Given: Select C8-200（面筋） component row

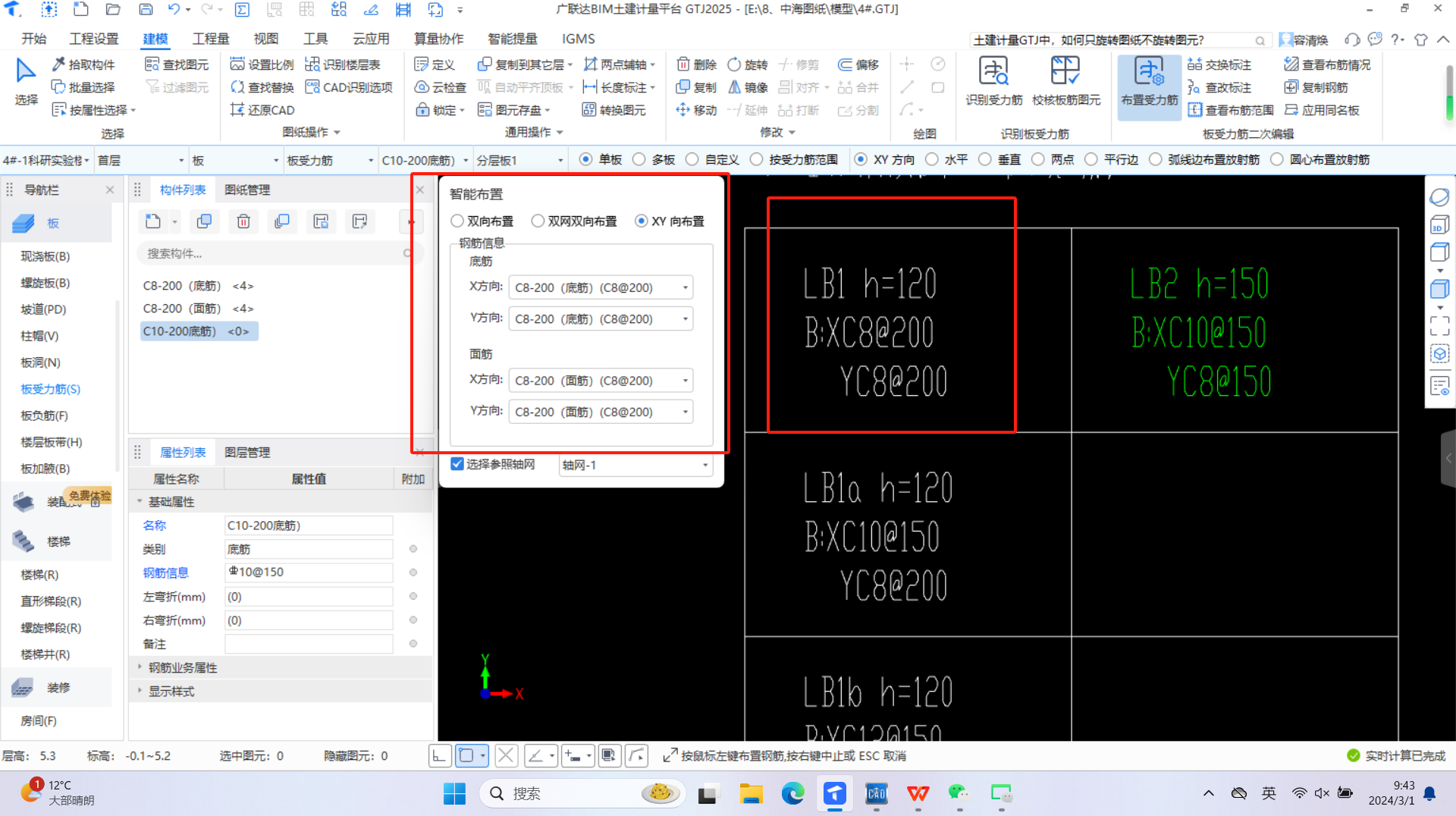Looking at the screenshot, I should [x=198, y=308].
